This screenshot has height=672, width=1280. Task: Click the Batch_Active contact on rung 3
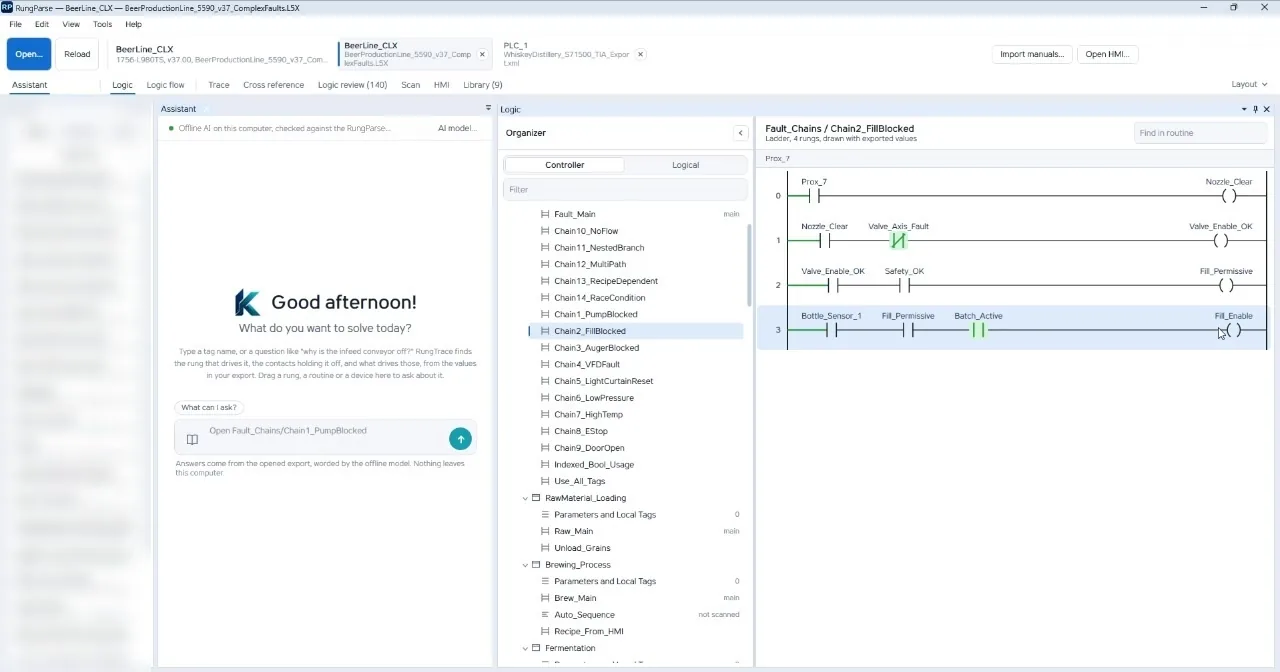click(x=977, y=330)
